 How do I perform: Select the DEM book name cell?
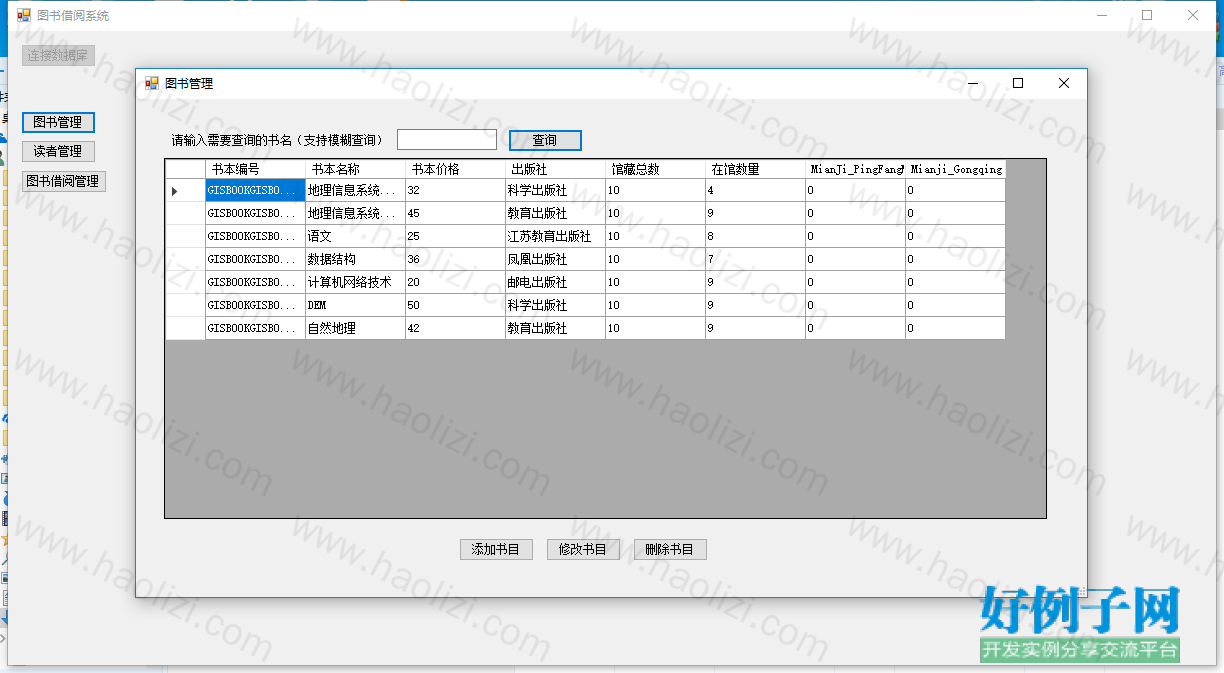[355, 305]
